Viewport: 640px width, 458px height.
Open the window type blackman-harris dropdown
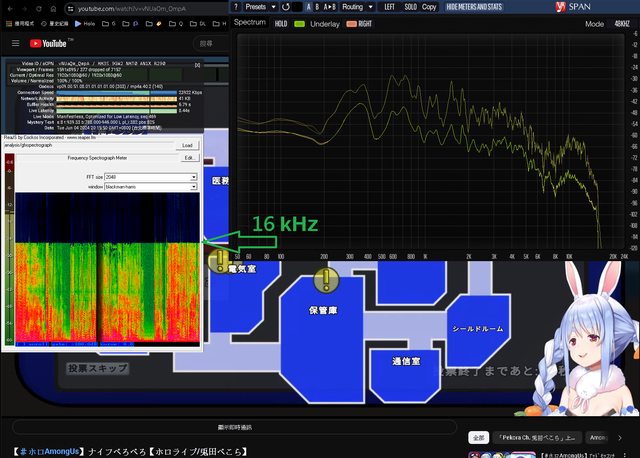[151, 187]
